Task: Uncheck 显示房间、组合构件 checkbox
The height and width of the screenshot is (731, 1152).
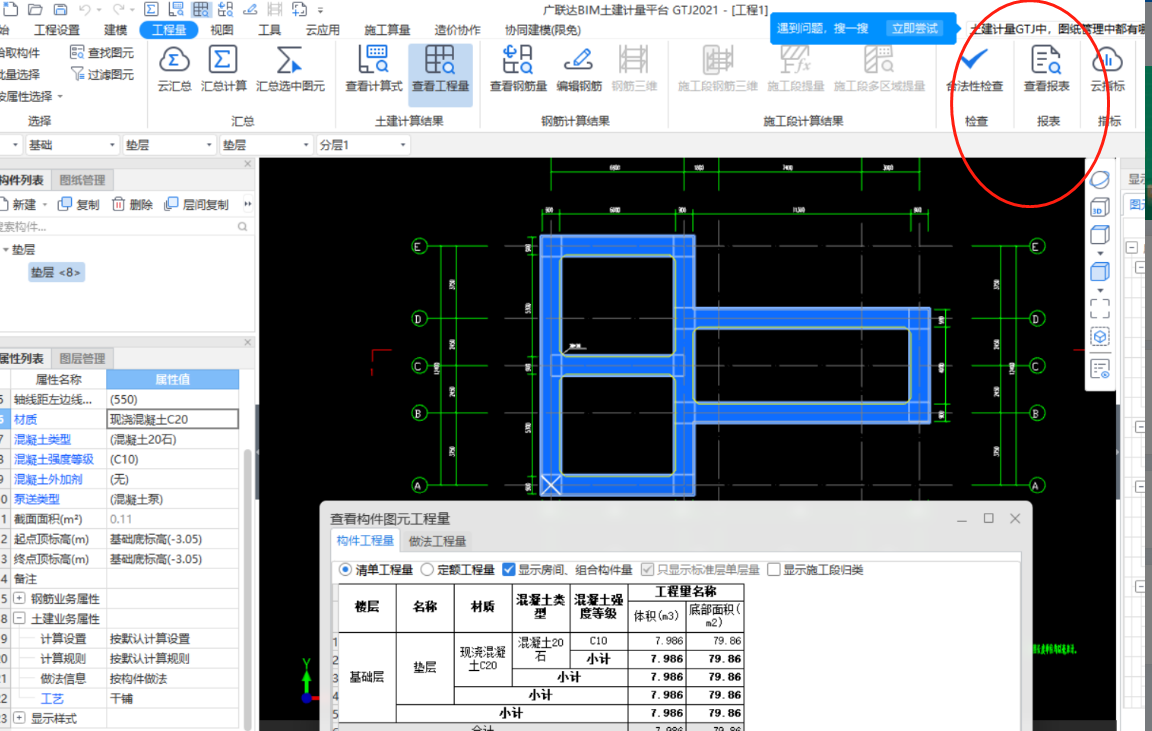Action: [508, 569]
